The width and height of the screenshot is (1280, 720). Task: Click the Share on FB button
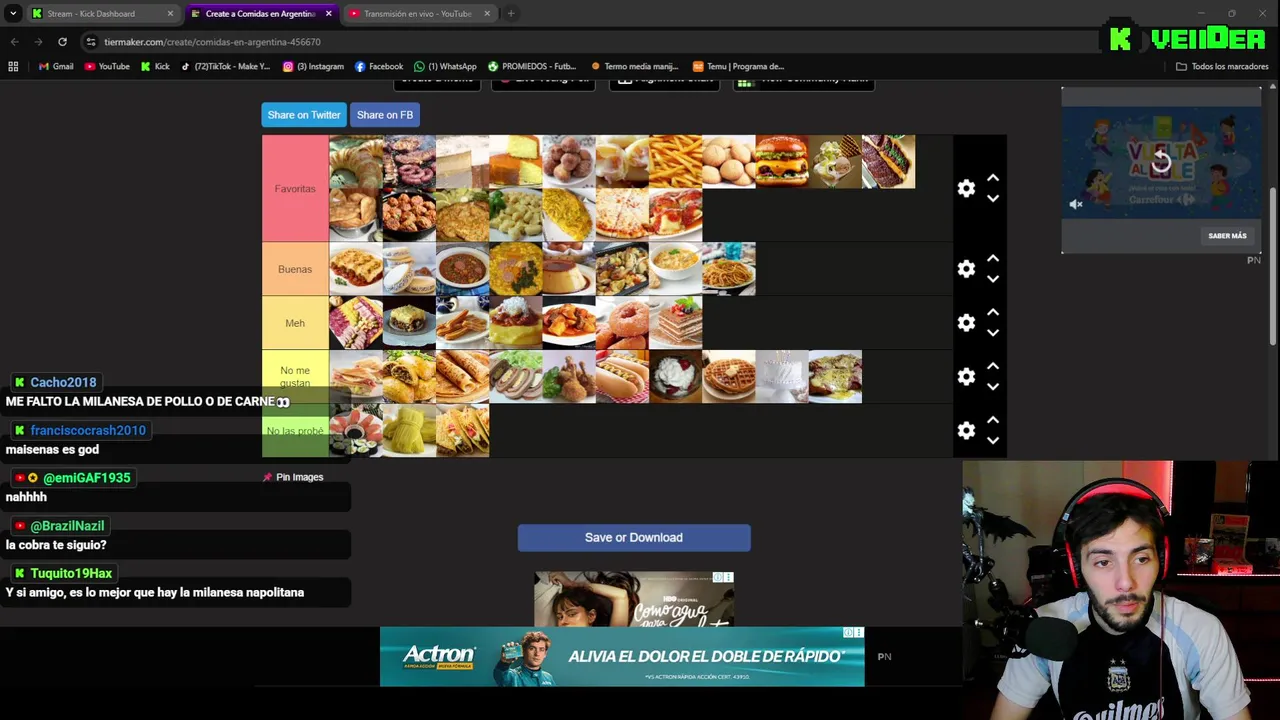tap(385, 115)
